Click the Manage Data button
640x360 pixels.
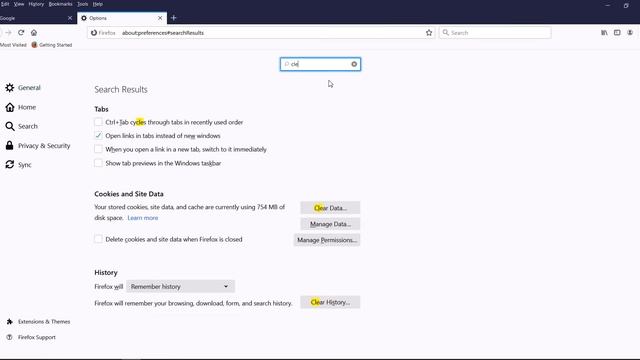click(330, 224)
